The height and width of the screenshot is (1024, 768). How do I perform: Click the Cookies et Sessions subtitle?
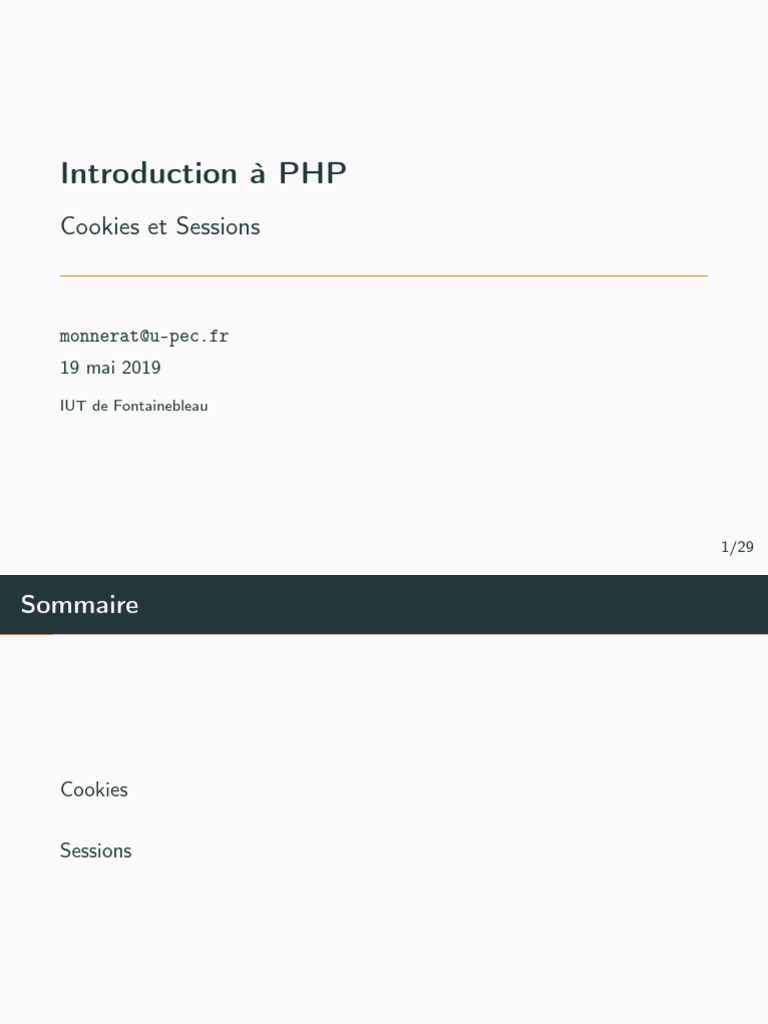click(x=160, y=227)
